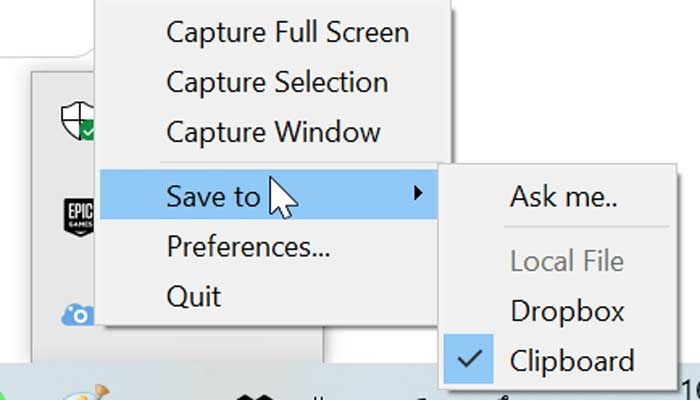
Task: Click the taskbar clock at the bottom right
Action: click(690, 390)
